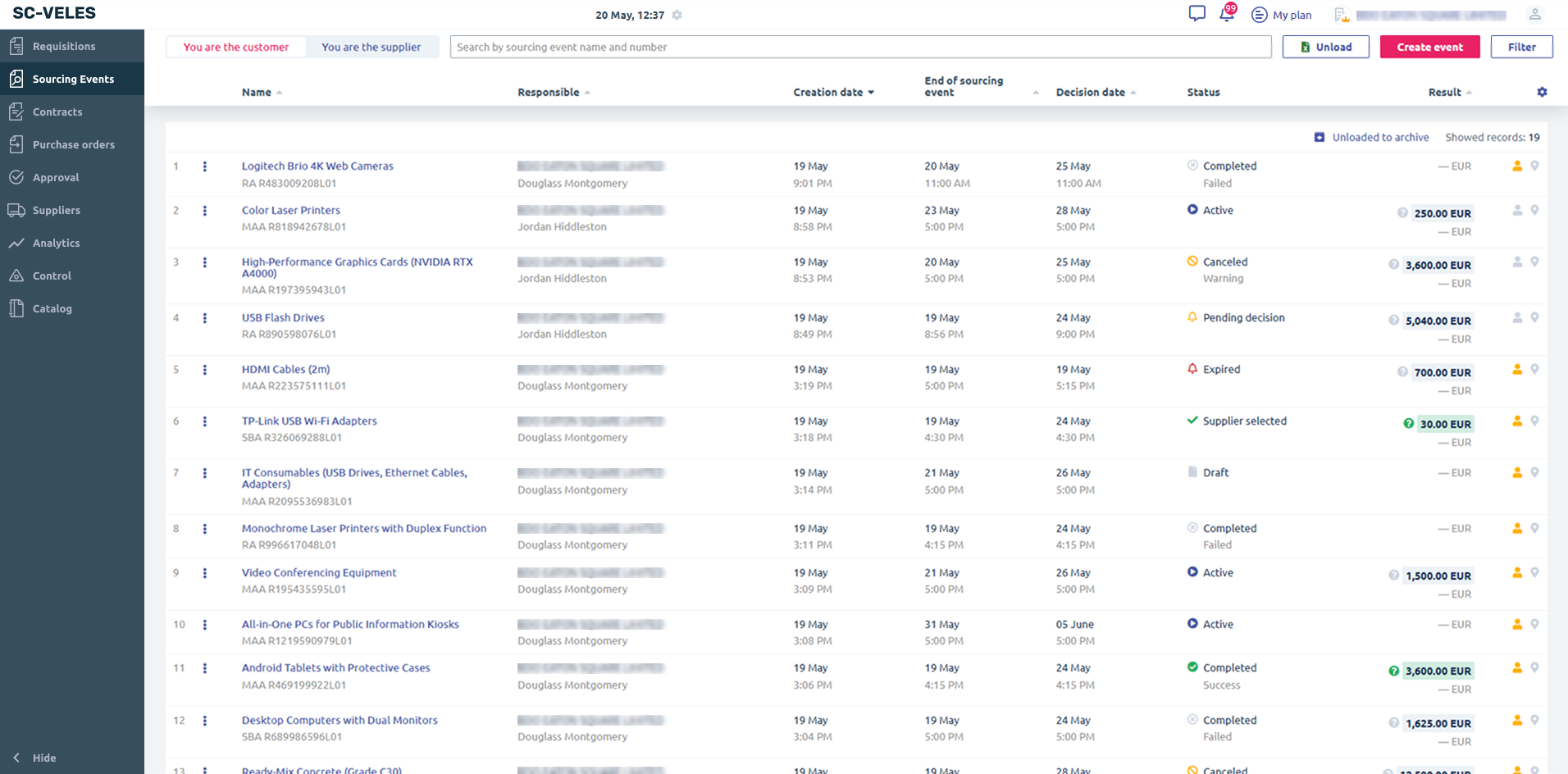Open the user profile avatar icon
Image resolution: width=1568 pixels, height=774 pixels.
coord(1534,14)
